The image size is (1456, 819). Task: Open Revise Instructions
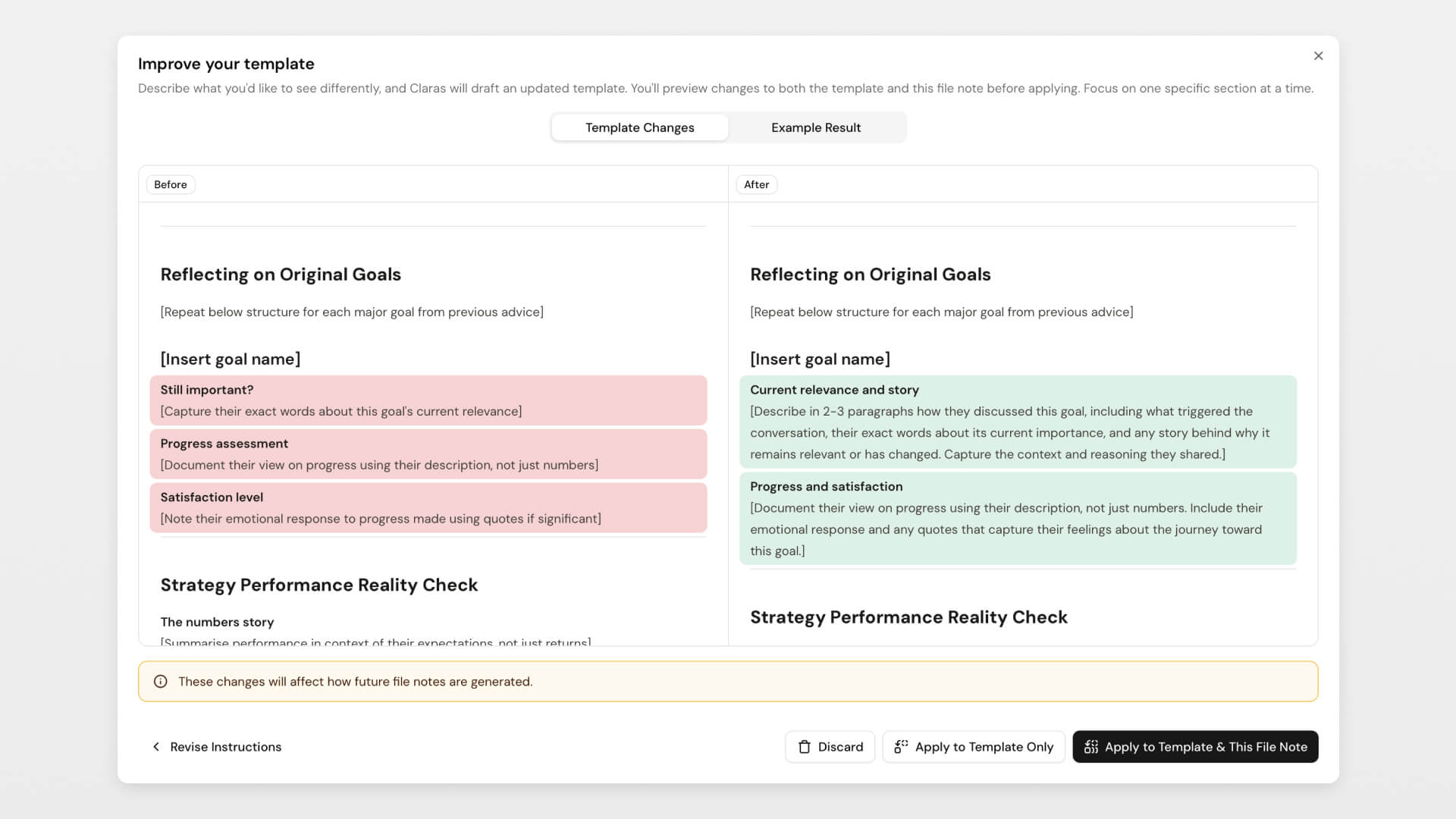(224, 746)
